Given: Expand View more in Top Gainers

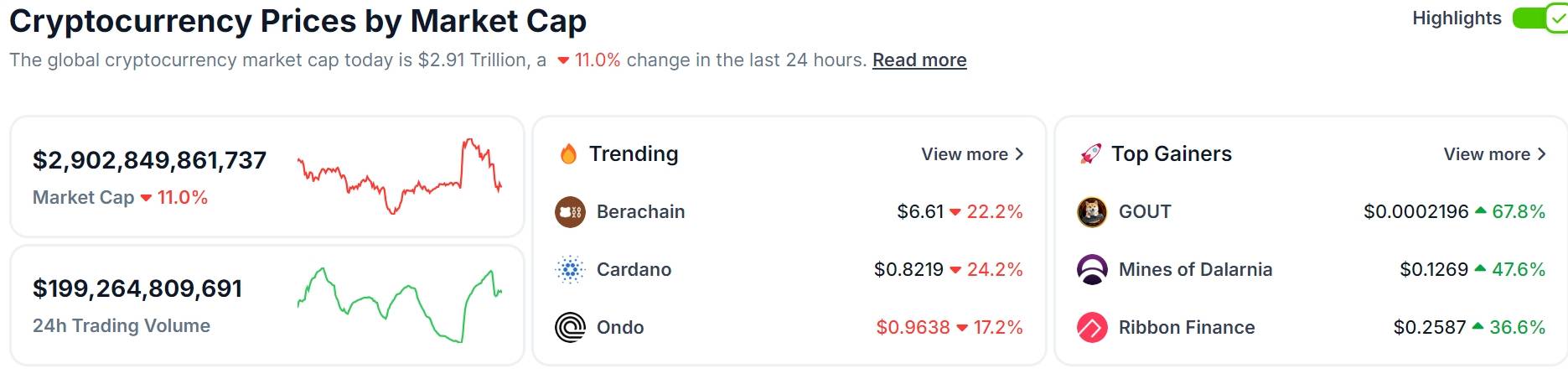Looking at the screenshot, I should (x=1494, y=154).
